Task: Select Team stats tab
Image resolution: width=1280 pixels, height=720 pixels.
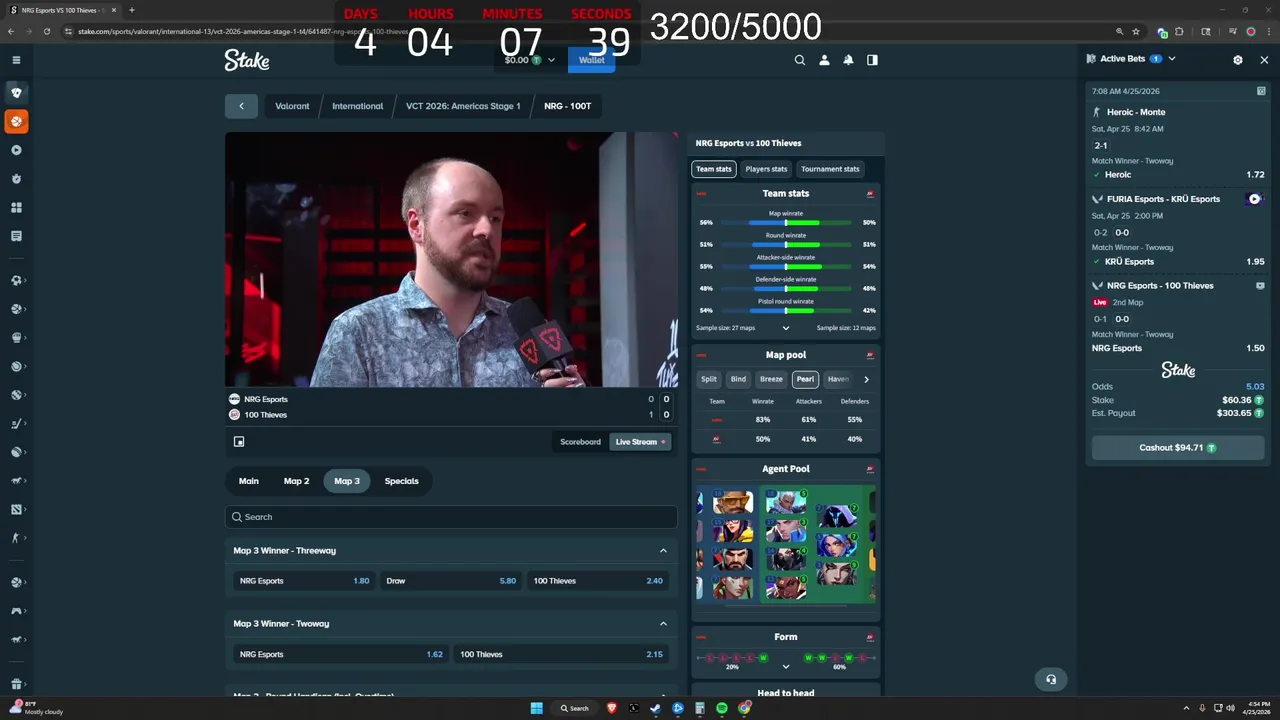Action: 714,169
